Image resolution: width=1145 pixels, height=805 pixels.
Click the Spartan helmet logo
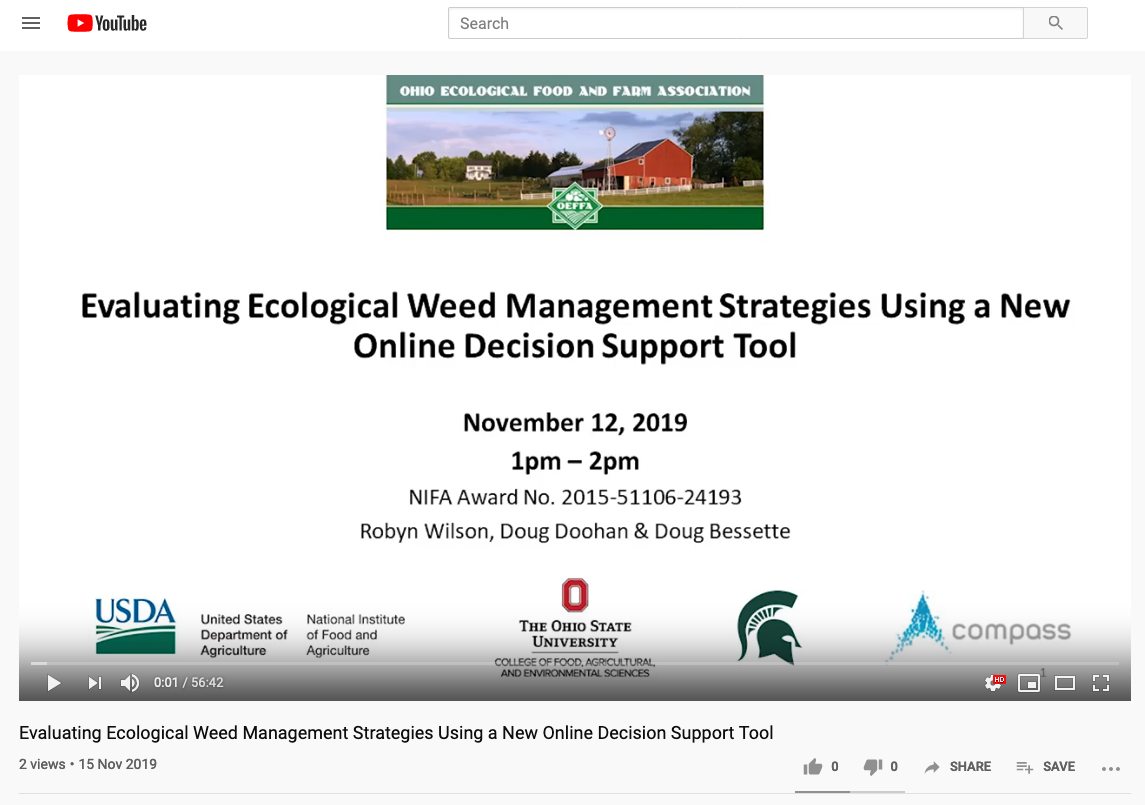768,627
